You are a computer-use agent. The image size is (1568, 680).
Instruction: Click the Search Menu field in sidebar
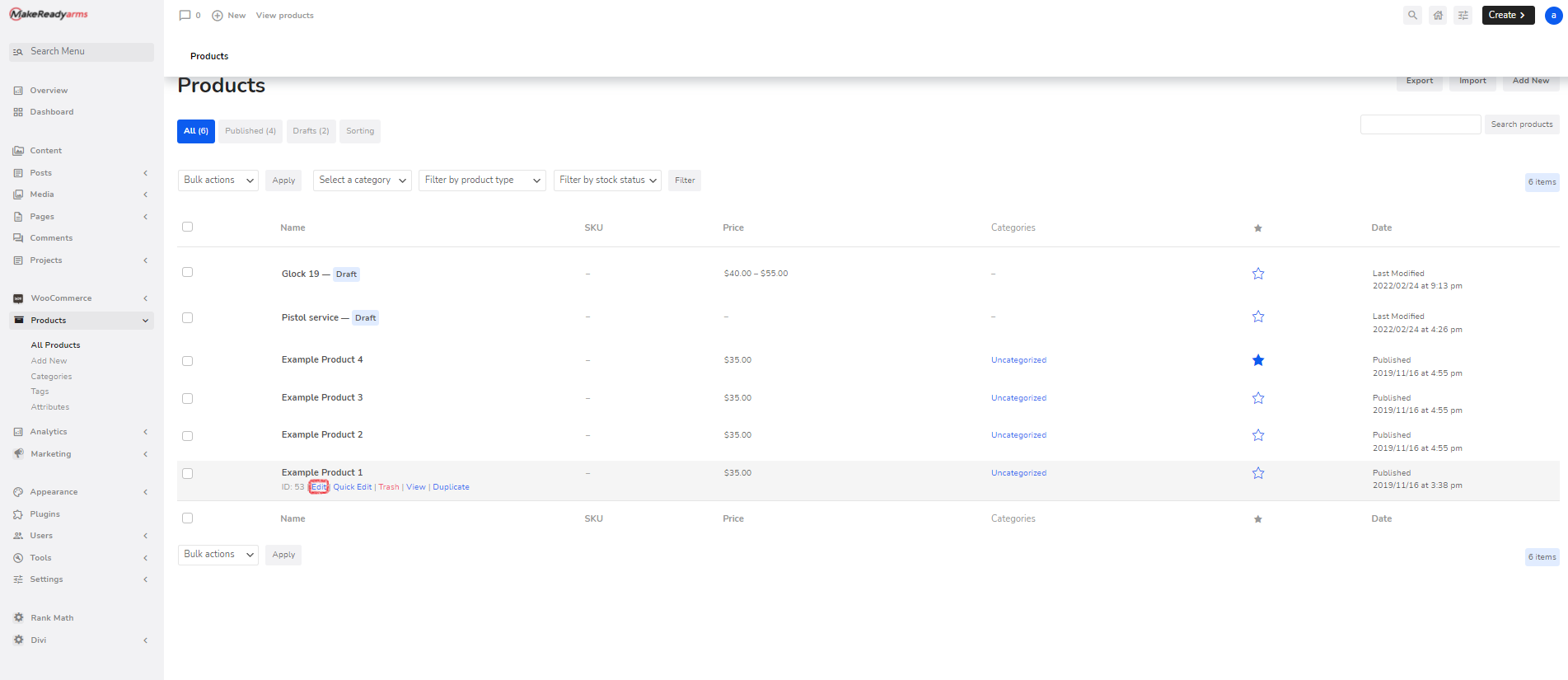[x=82, y=52]
